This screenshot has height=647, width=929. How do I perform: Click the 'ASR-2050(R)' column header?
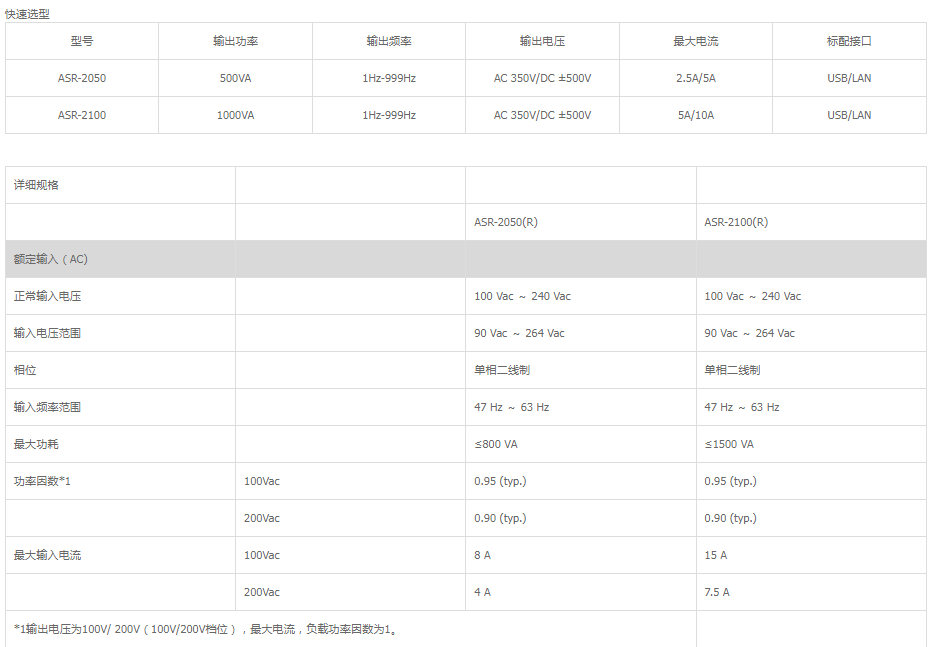[506, 222]
